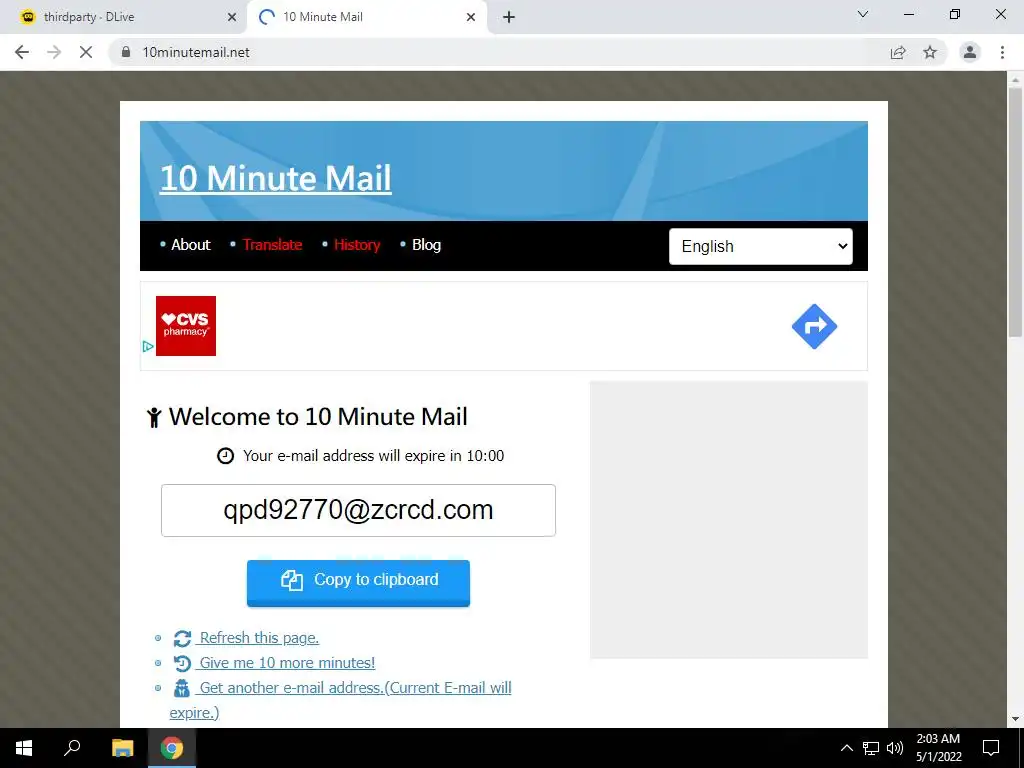Click the refresh arrows icon beside Refresh link
This screenshot has height=768, width=1024.
[x=182, y=639]
